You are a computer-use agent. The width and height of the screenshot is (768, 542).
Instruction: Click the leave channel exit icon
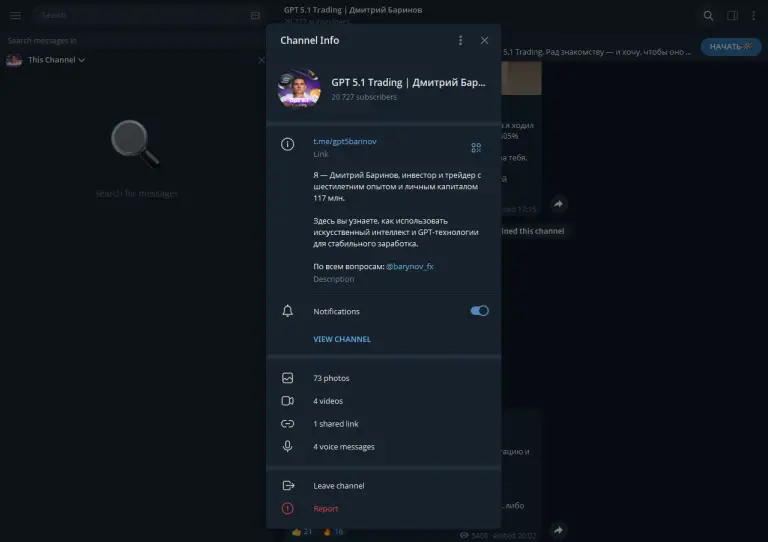tap(288, 486)
